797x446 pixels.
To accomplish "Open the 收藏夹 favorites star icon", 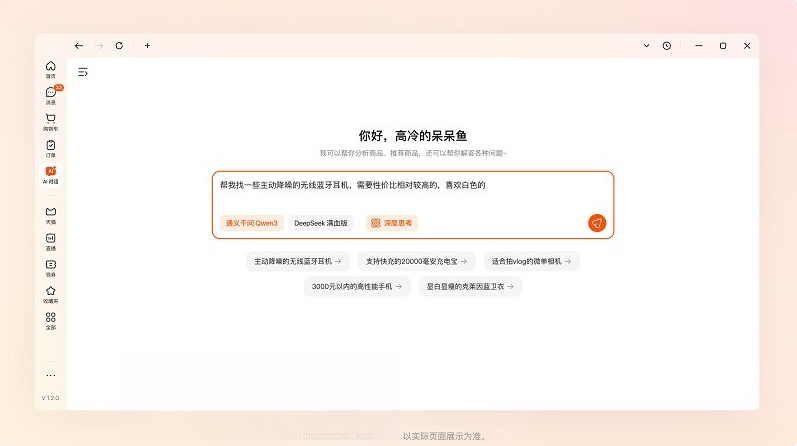I will pyautogui.click(x=50, y=294).
